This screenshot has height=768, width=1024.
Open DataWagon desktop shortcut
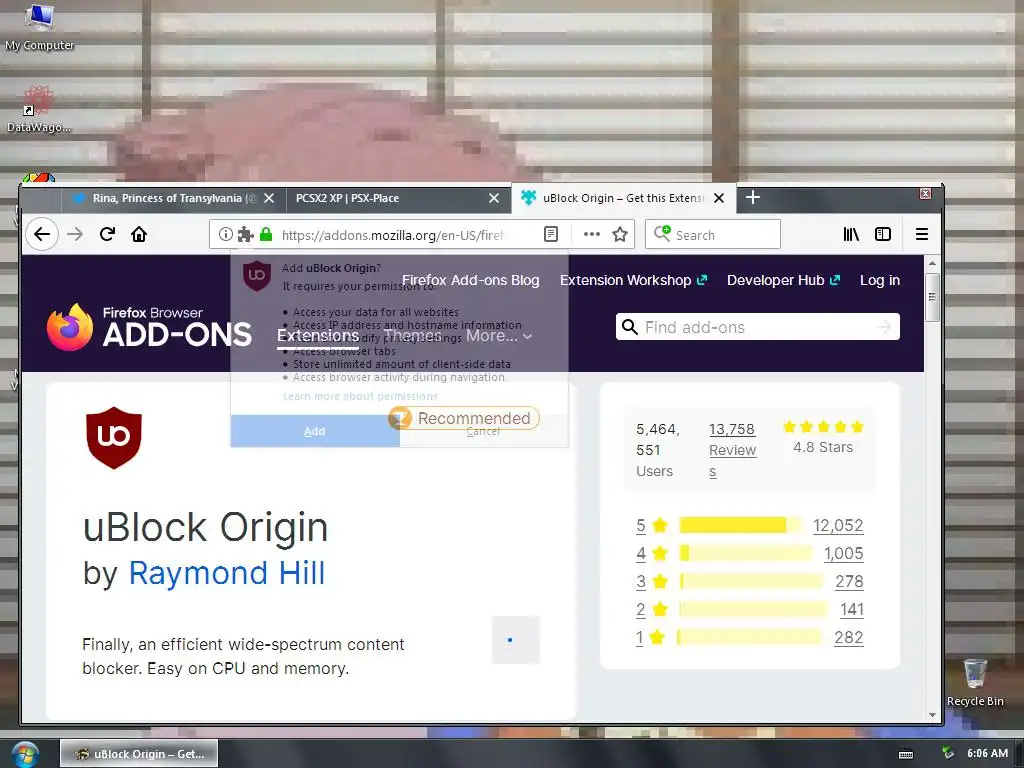coord(39,108)
